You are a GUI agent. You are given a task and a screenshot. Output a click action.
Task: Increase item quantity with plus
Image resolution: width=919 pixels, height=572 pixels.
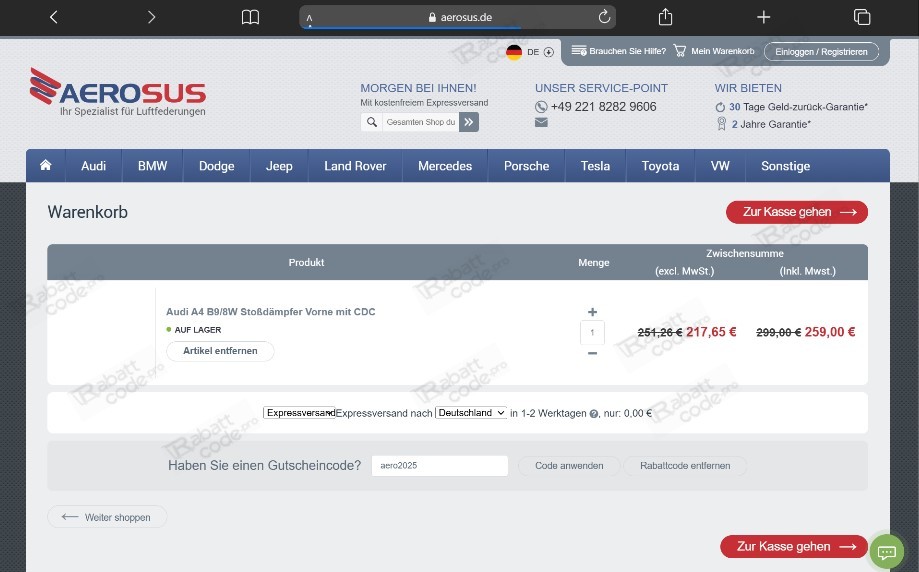tap(592, 312)
